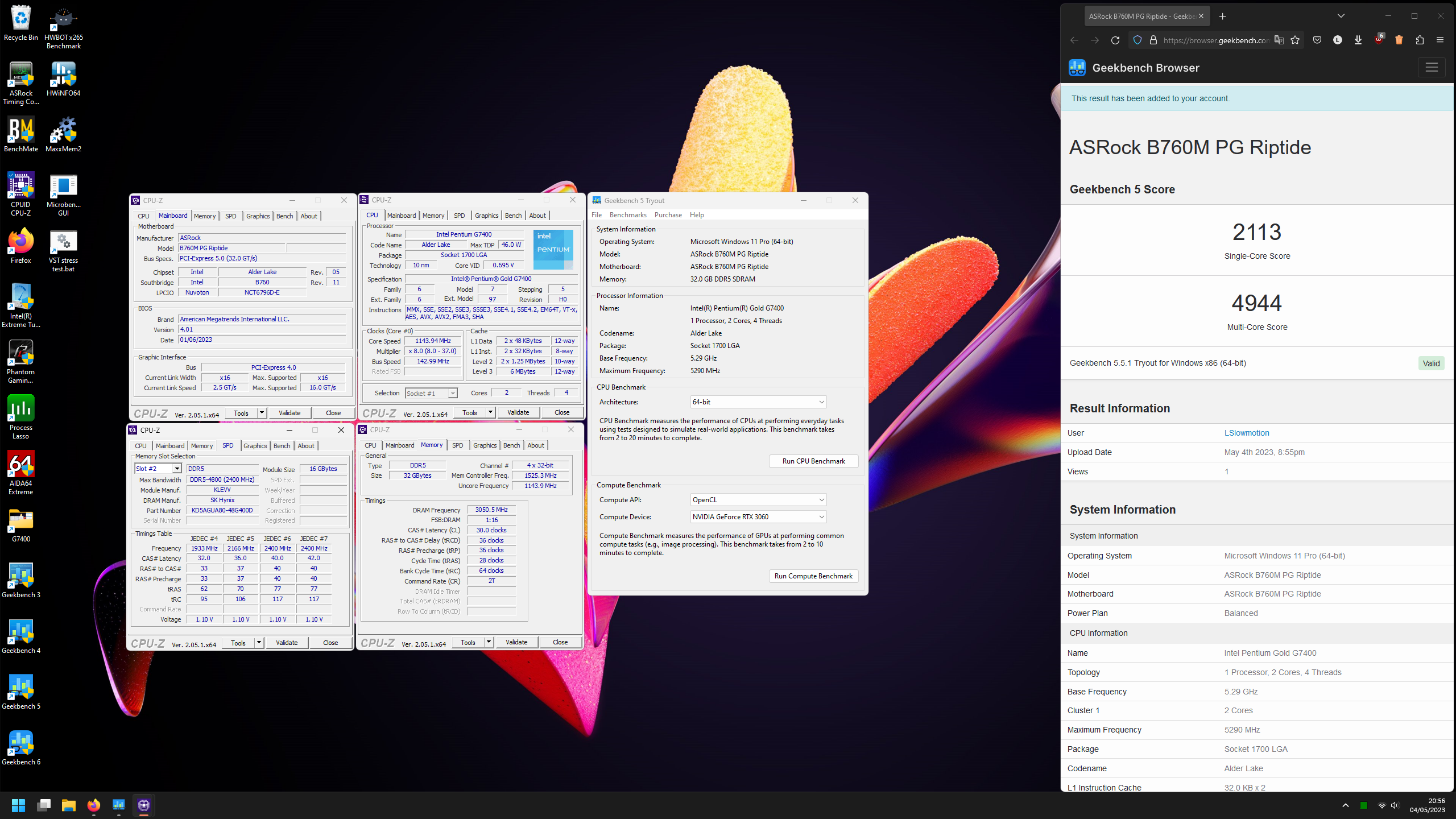Launch Geekbench 4 desktop icon
Screen dimensions: 1456x819
[x=21, y=636]
